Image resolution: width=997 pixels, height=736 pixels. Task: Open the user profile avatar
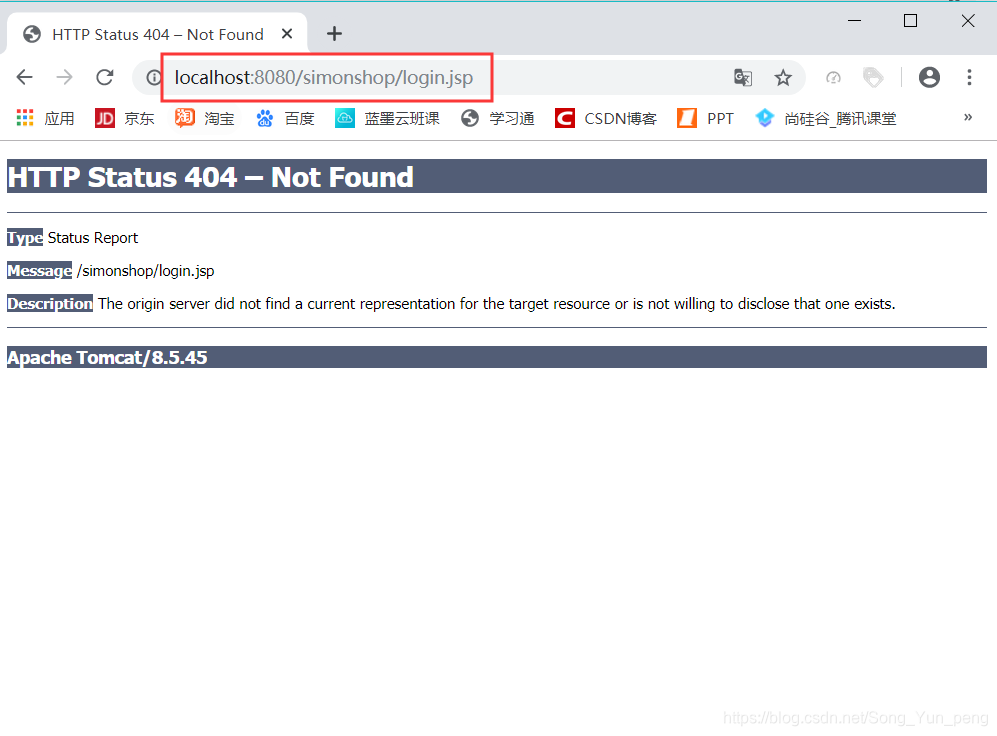pyautogui.click(x=929, y=78)
